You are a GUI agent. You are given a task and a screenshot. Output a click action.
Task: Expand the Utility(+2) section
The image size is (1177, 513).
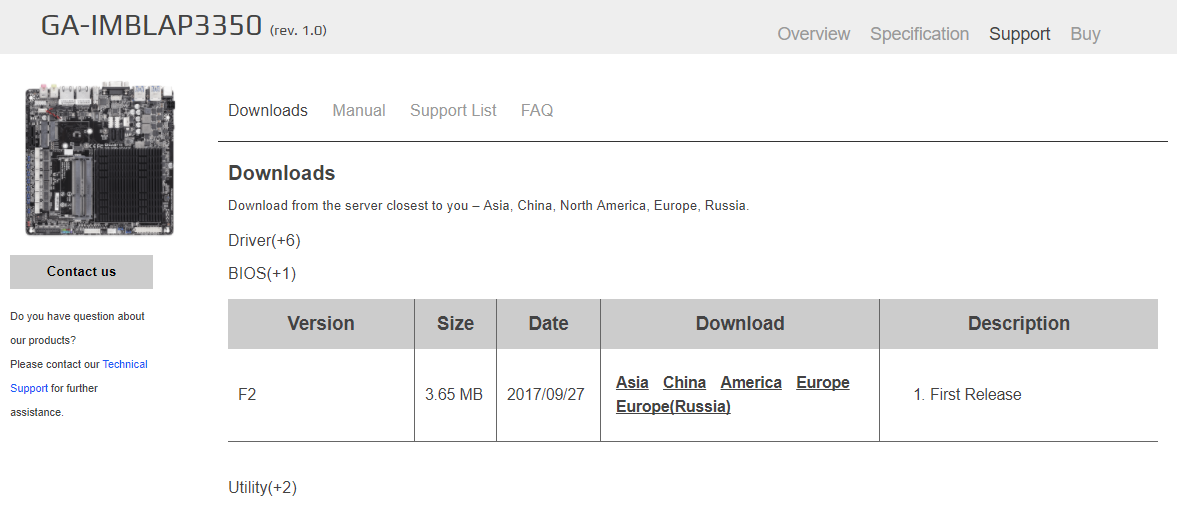pyautogui.click(x=263, y=487)
